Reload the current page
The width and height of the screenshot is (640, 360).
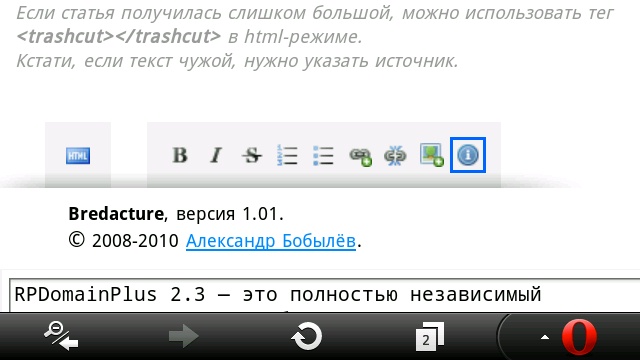(306, 336)
